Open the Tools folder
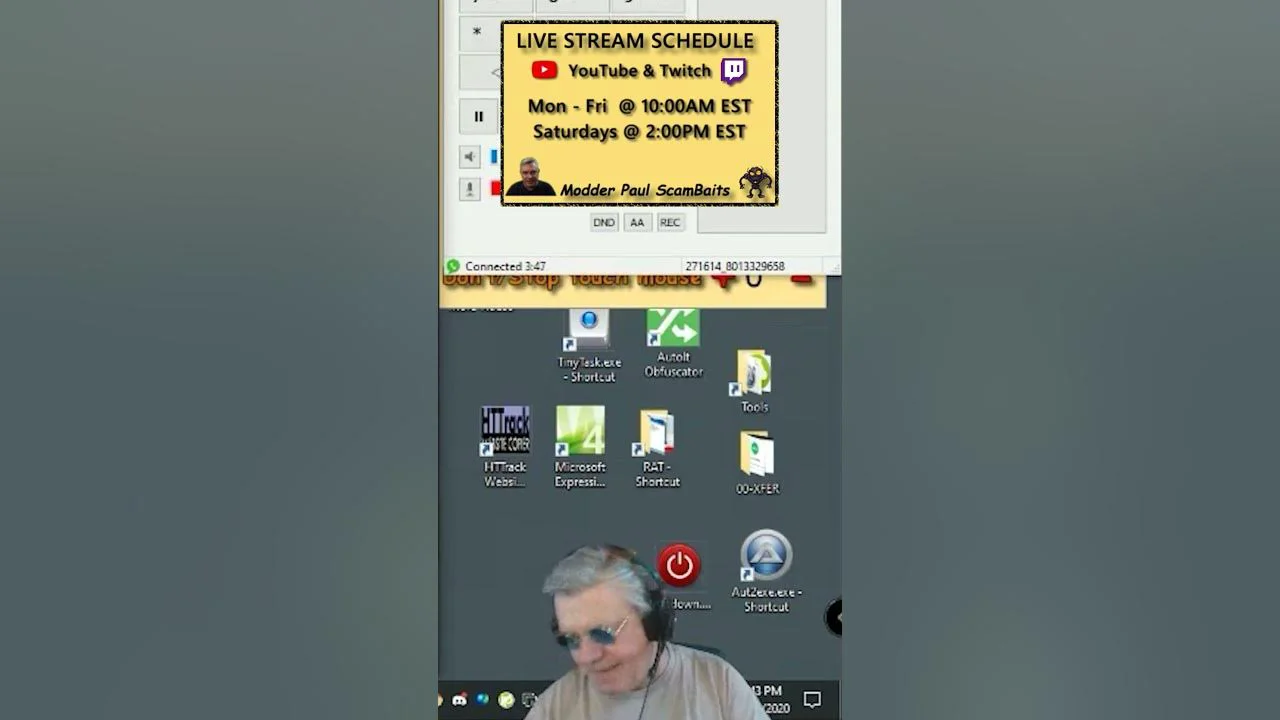Image resolution: width=1280 pixels, height=720 pixels. (x=754, y=374)
